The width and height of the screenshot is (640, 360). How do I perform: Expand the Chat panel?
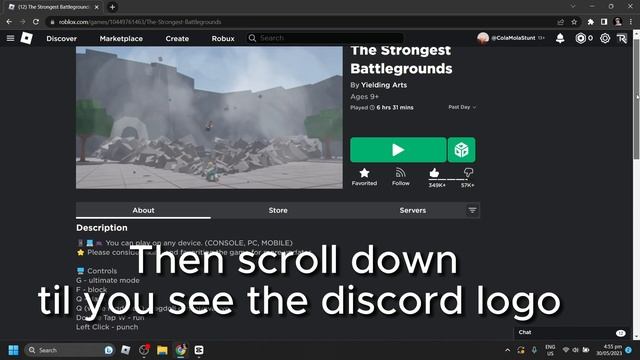click(571, 333)
